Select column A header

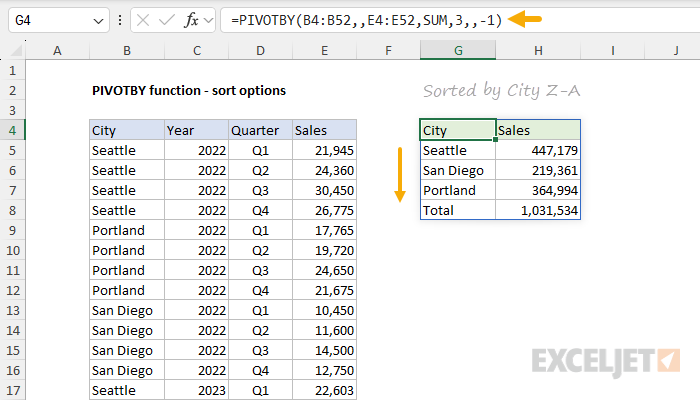57,50
